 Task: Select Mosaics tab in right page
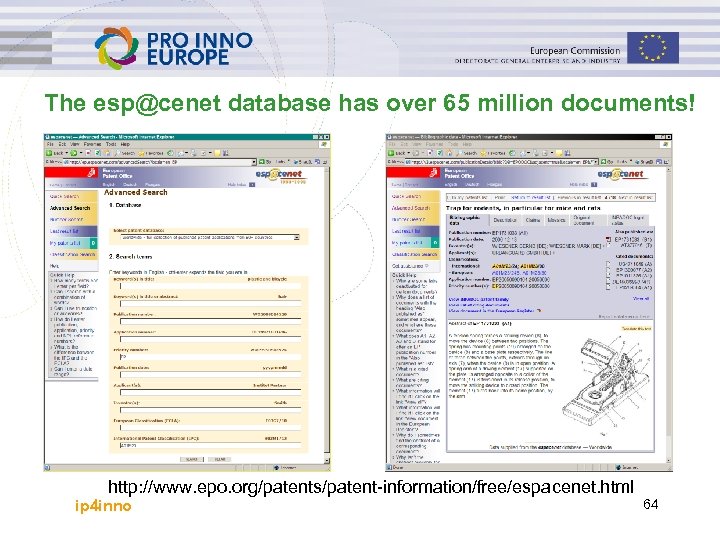pyautogui.click(x=557, y=220)
